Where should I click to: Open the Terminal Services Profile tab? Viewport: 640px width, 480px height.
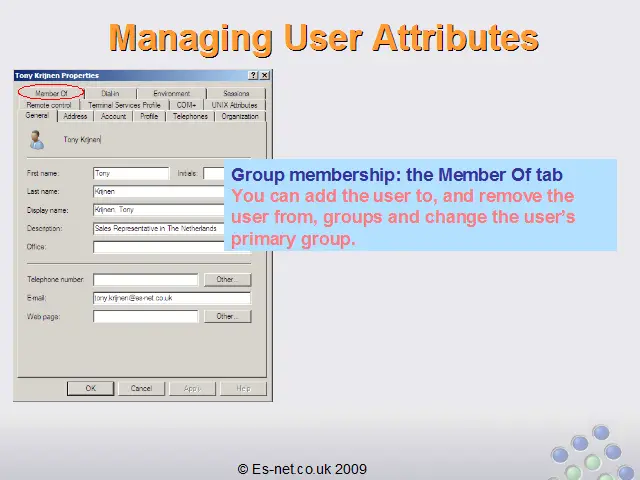124,104
